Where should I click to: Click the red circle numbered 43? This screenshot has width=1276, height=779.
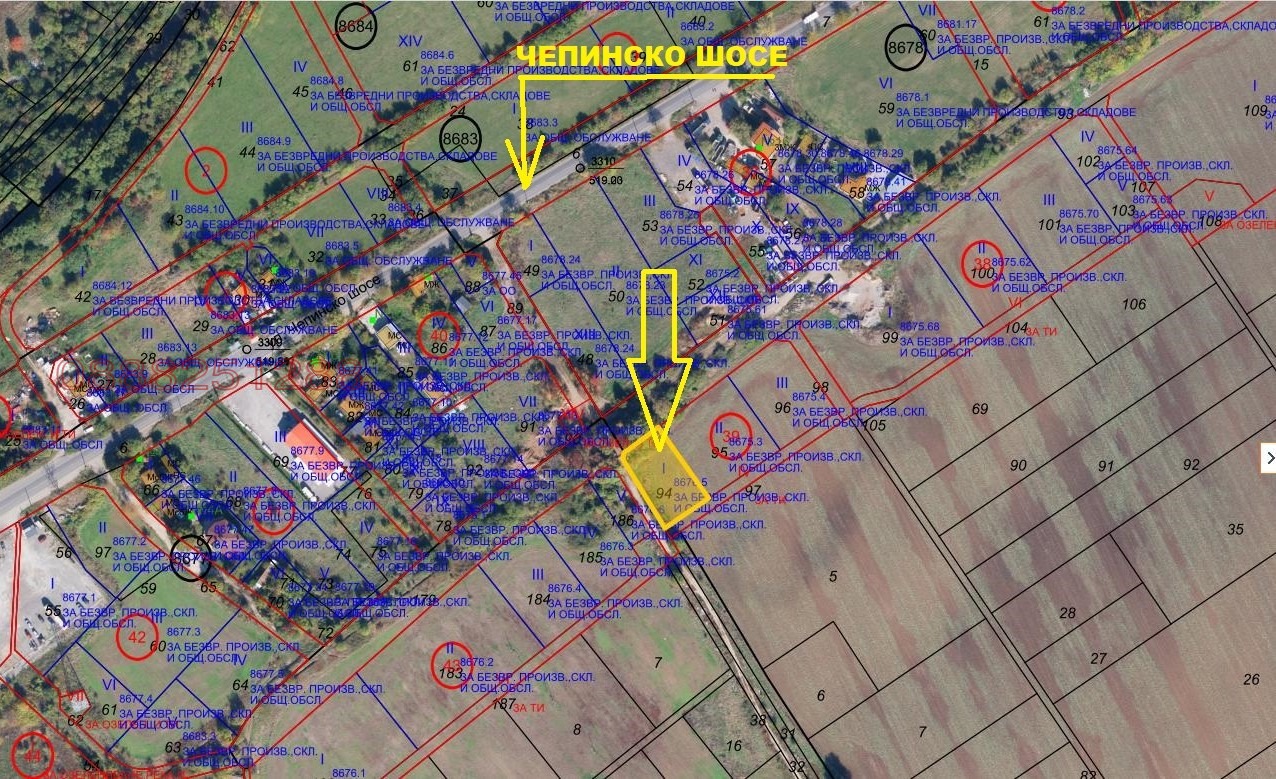[451, 663]
